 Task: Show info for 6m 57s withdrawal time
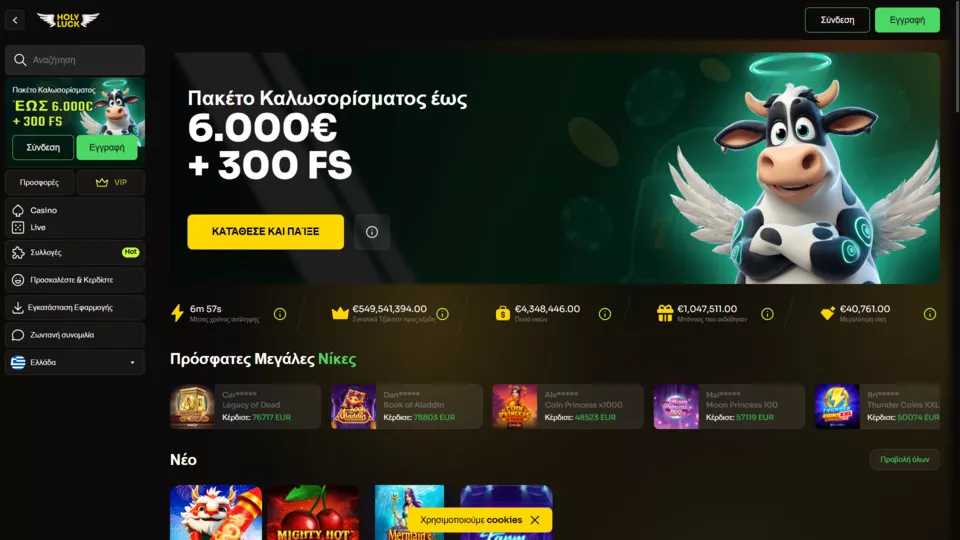(280, 314)
